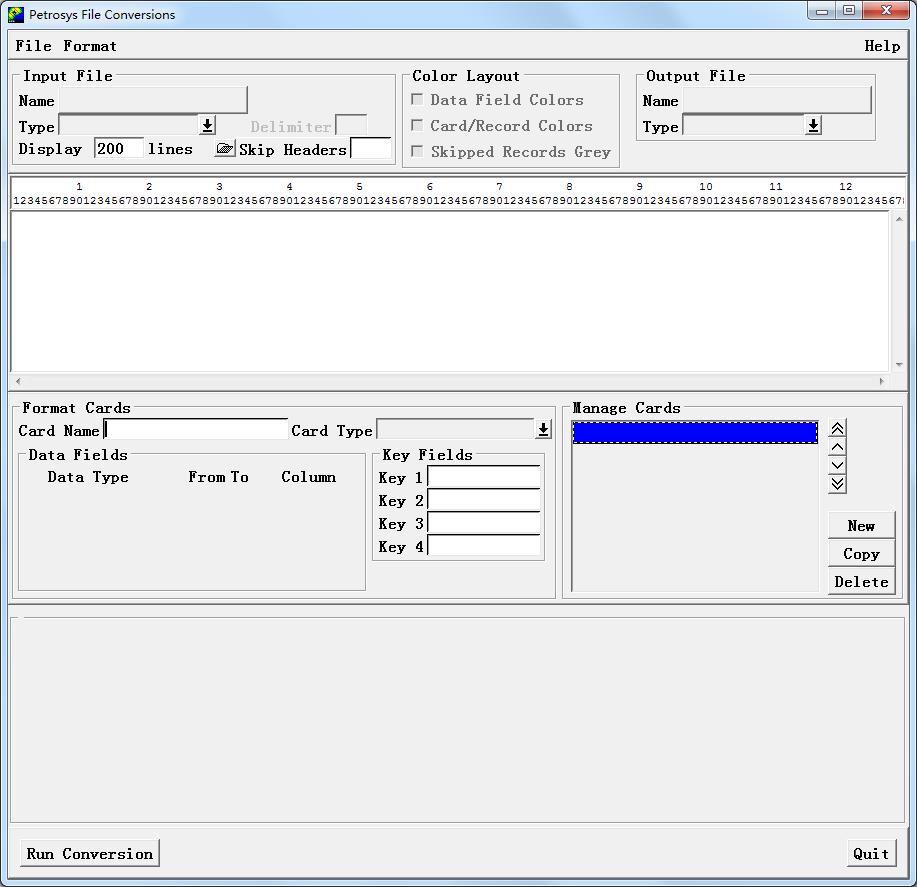This screenshot has height=887, width=917.
Task: Click the open folder browse icon
Action: pos(225,149)
